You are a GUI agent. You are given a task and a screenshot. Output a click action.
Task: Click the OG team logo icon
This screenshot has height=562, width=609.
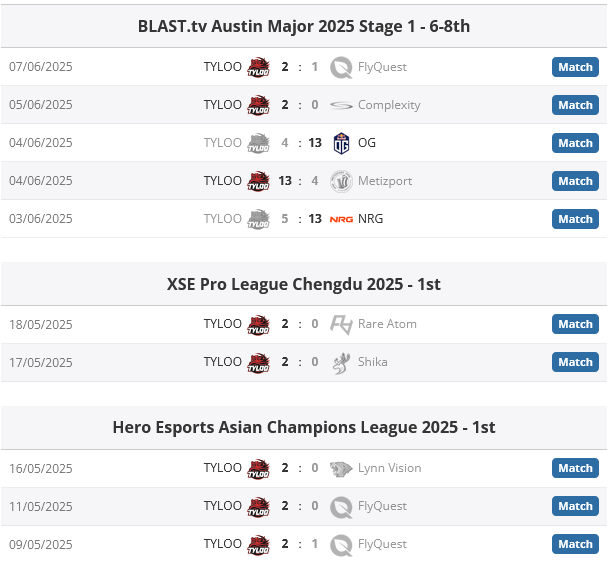click(x=341, y=143)
